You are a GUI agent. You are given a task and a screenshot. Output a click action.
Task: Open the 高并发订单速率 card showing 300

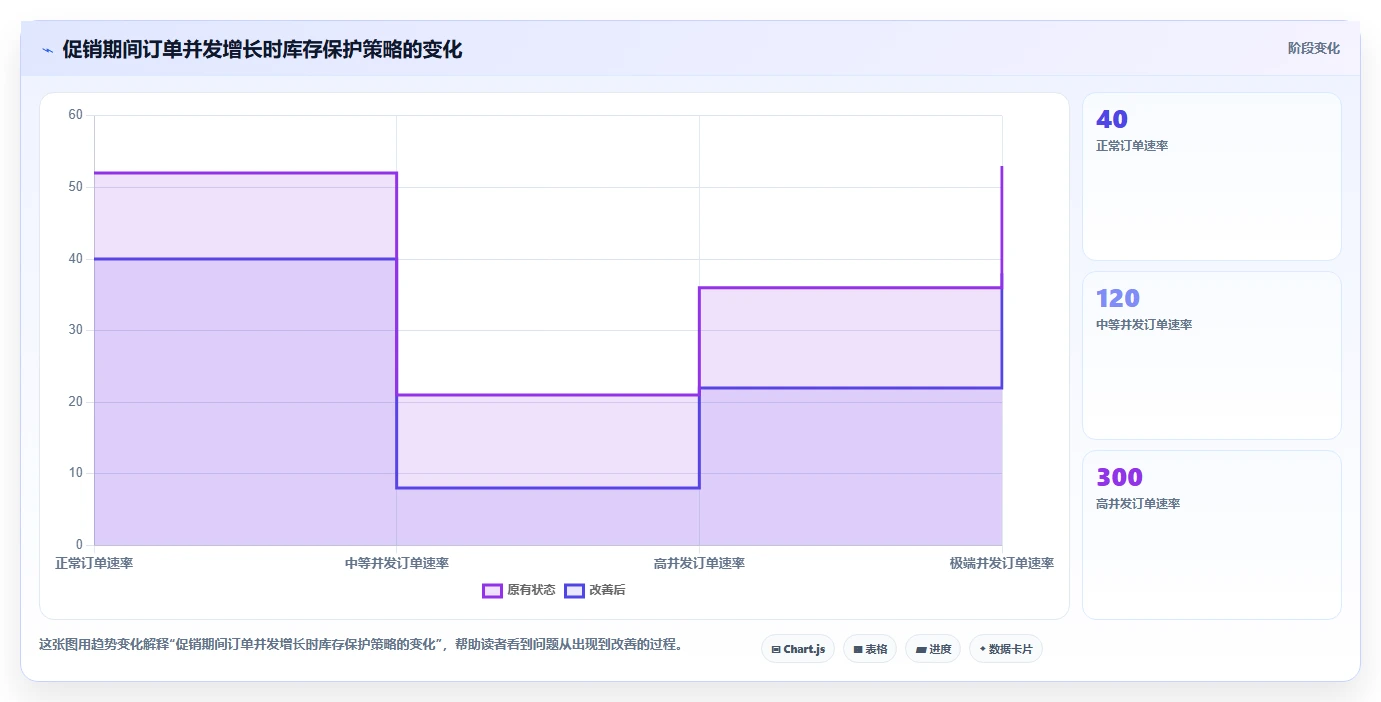(x=1212, y=535)
